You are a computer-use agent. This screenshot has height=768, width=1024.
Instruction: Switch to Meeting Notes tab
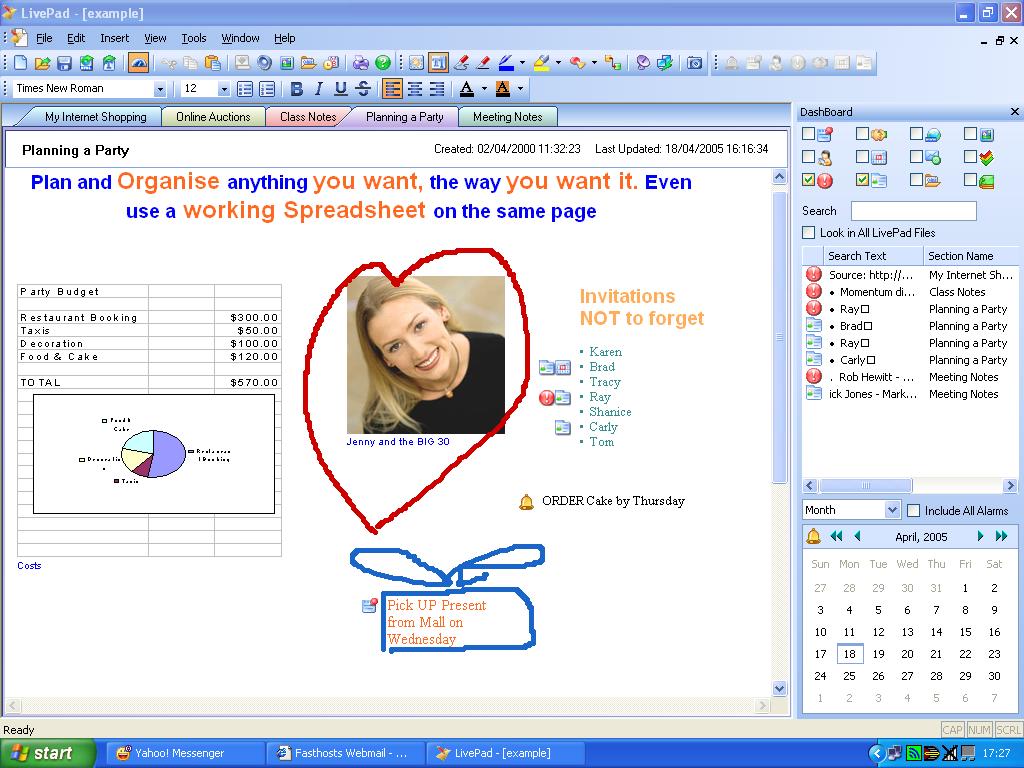pos(507,117)
